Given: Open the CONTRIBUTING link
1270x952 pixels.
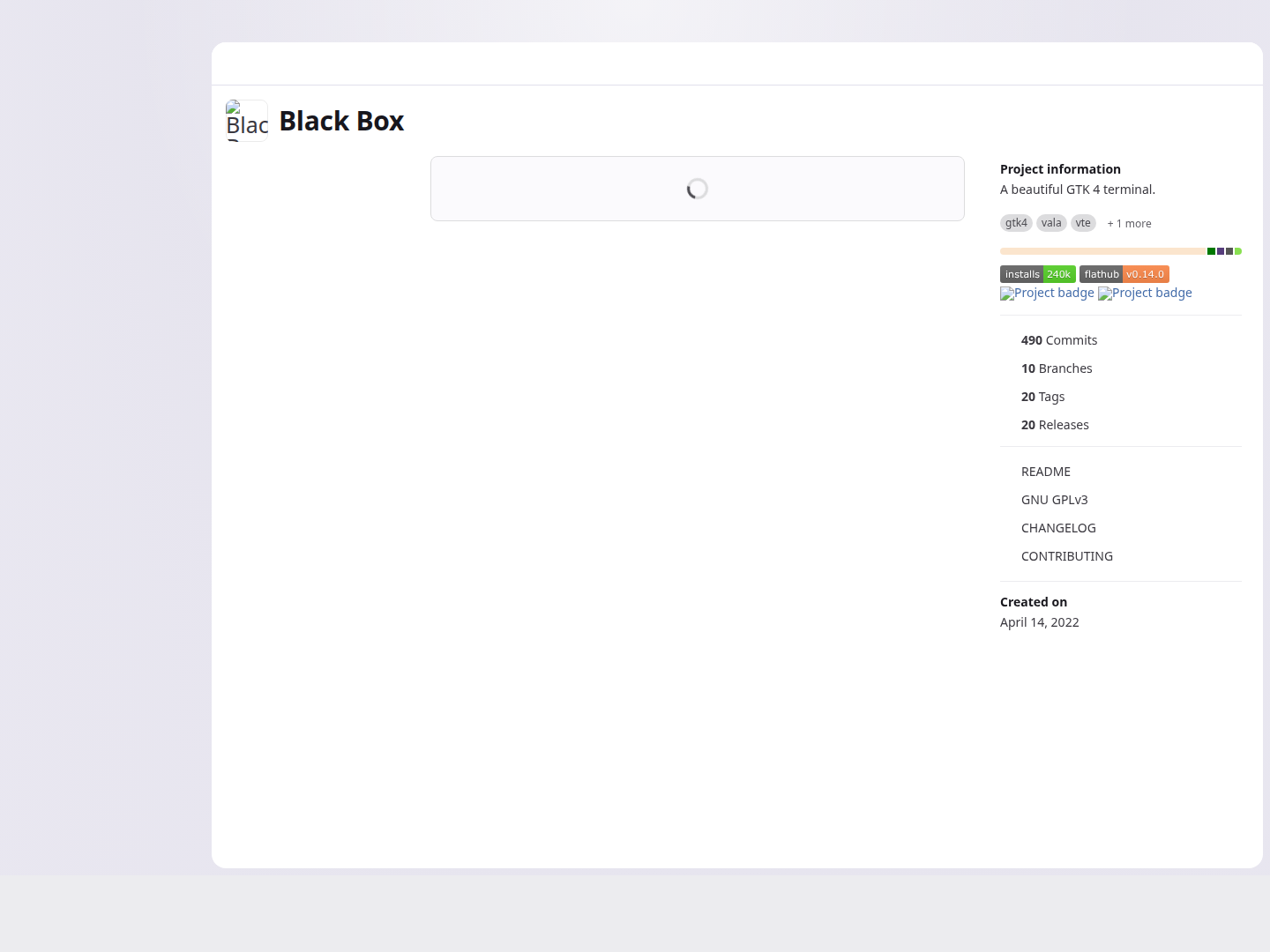Looking at the screenshot, I should pyautogui.click(x=1067, y=556).
